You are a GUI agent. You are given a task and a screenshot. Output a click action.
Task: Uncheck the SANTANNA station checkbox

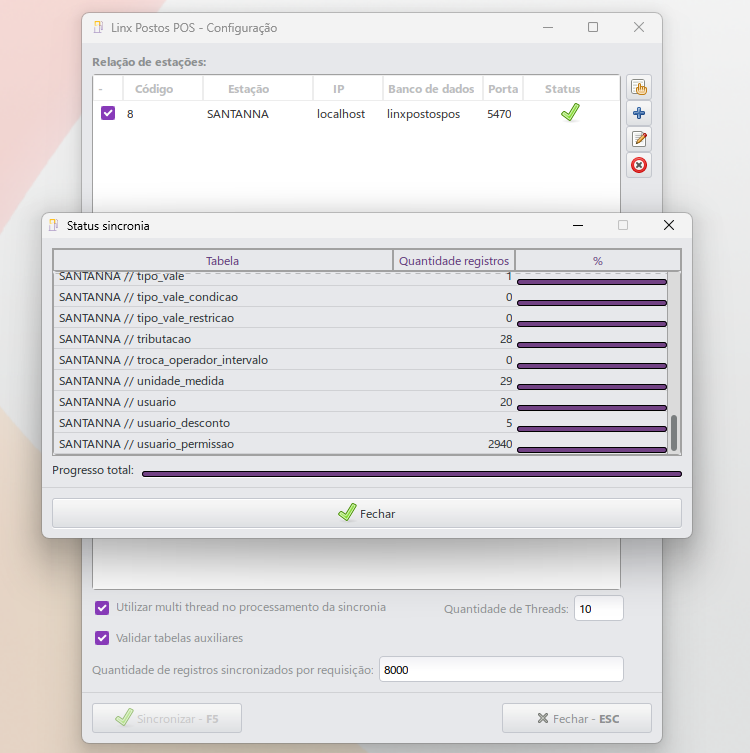coord(108,113)
